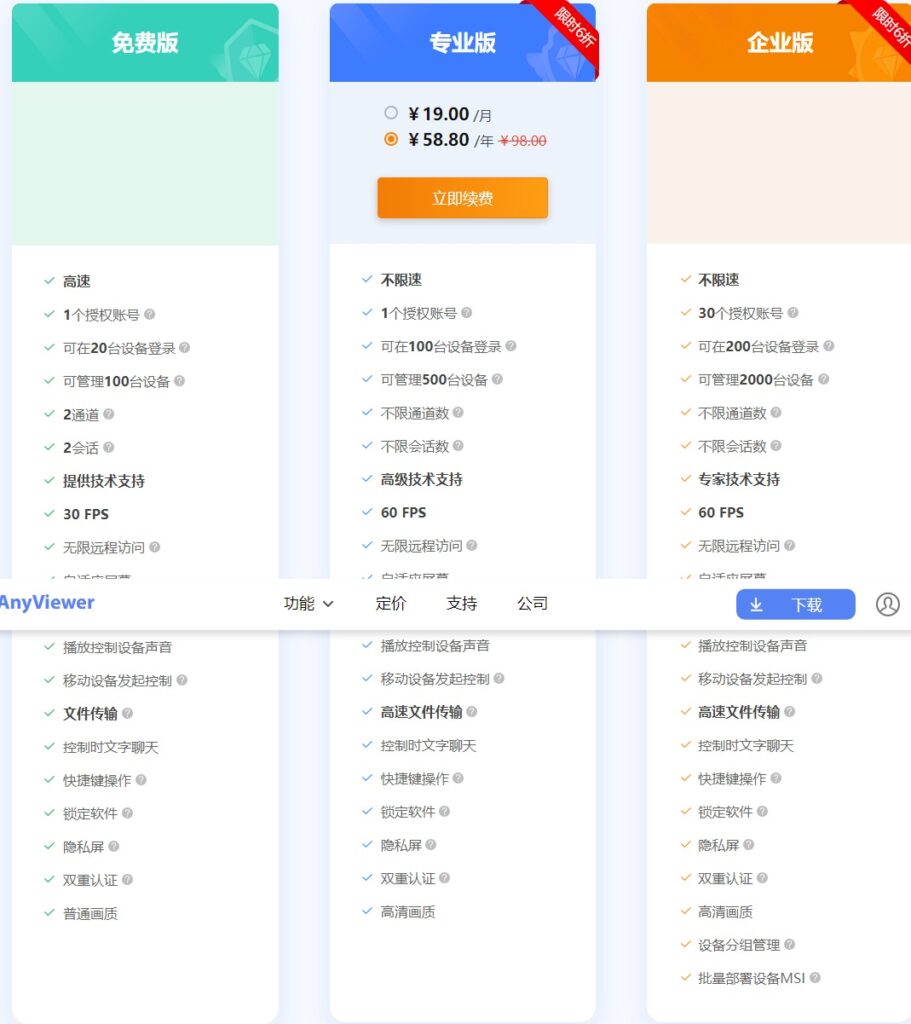Open the 支持 menu item
This screenshot has width=911, height=1024.
pyautogui.click(x=461, y=603)
